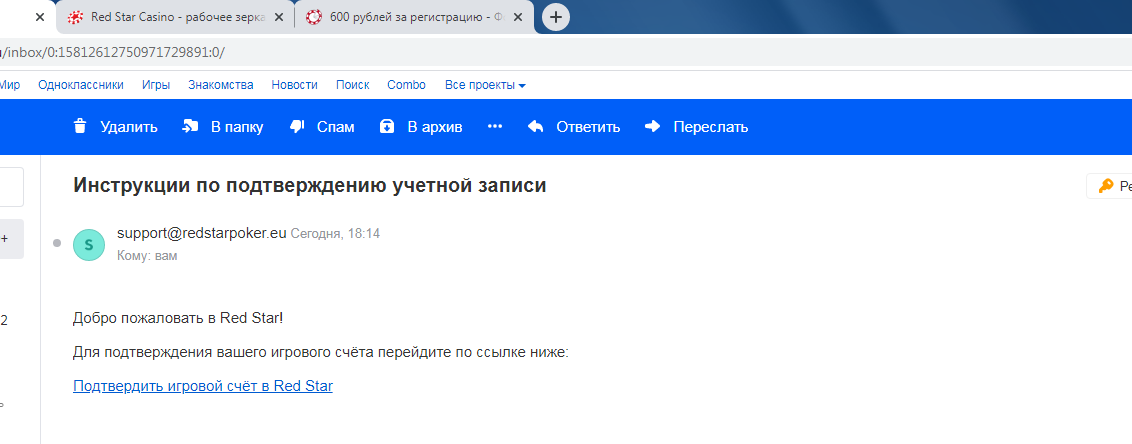Close the leftmost partially visible tab
This screenshot has width=1132, height=444.
coord(40,17)
